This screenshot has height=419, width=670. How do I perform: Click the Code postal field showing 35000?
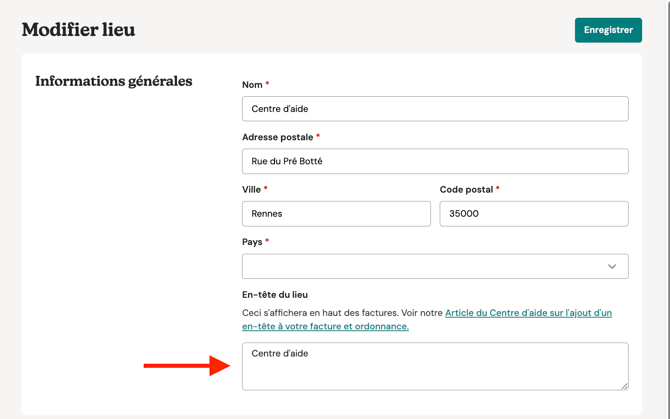[534, 214]
